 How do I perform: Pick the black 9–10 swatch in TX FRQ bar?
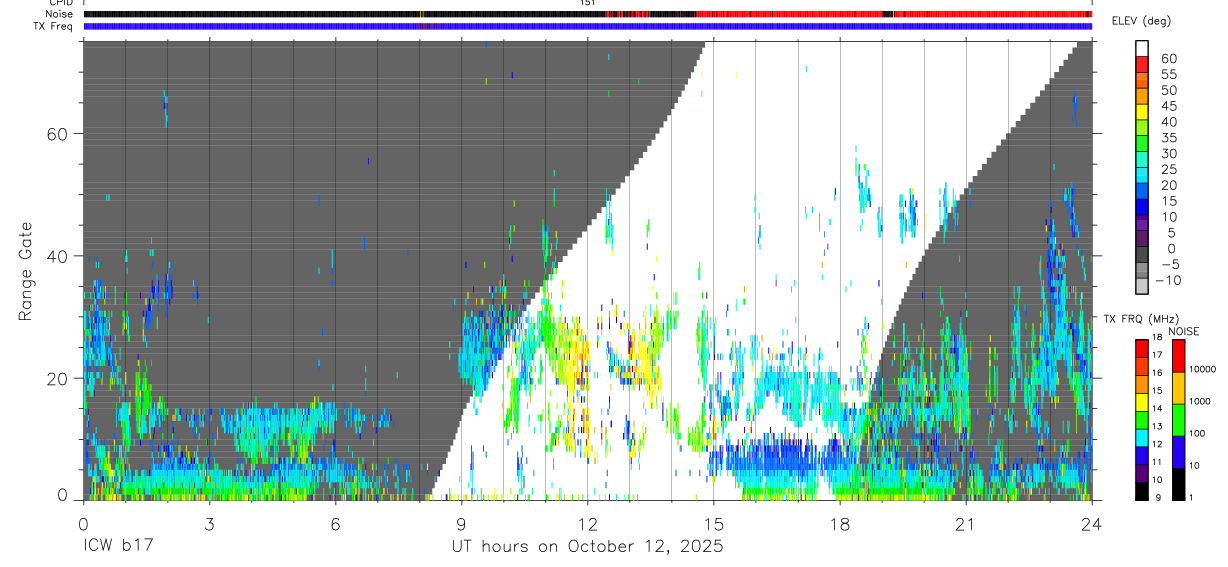pos(1142,491)
